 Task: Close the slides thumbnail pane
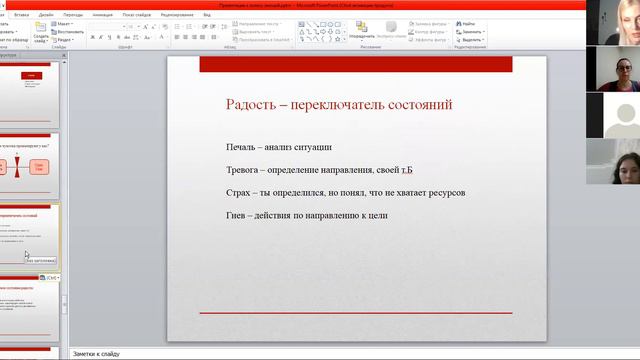coord(64,55)
